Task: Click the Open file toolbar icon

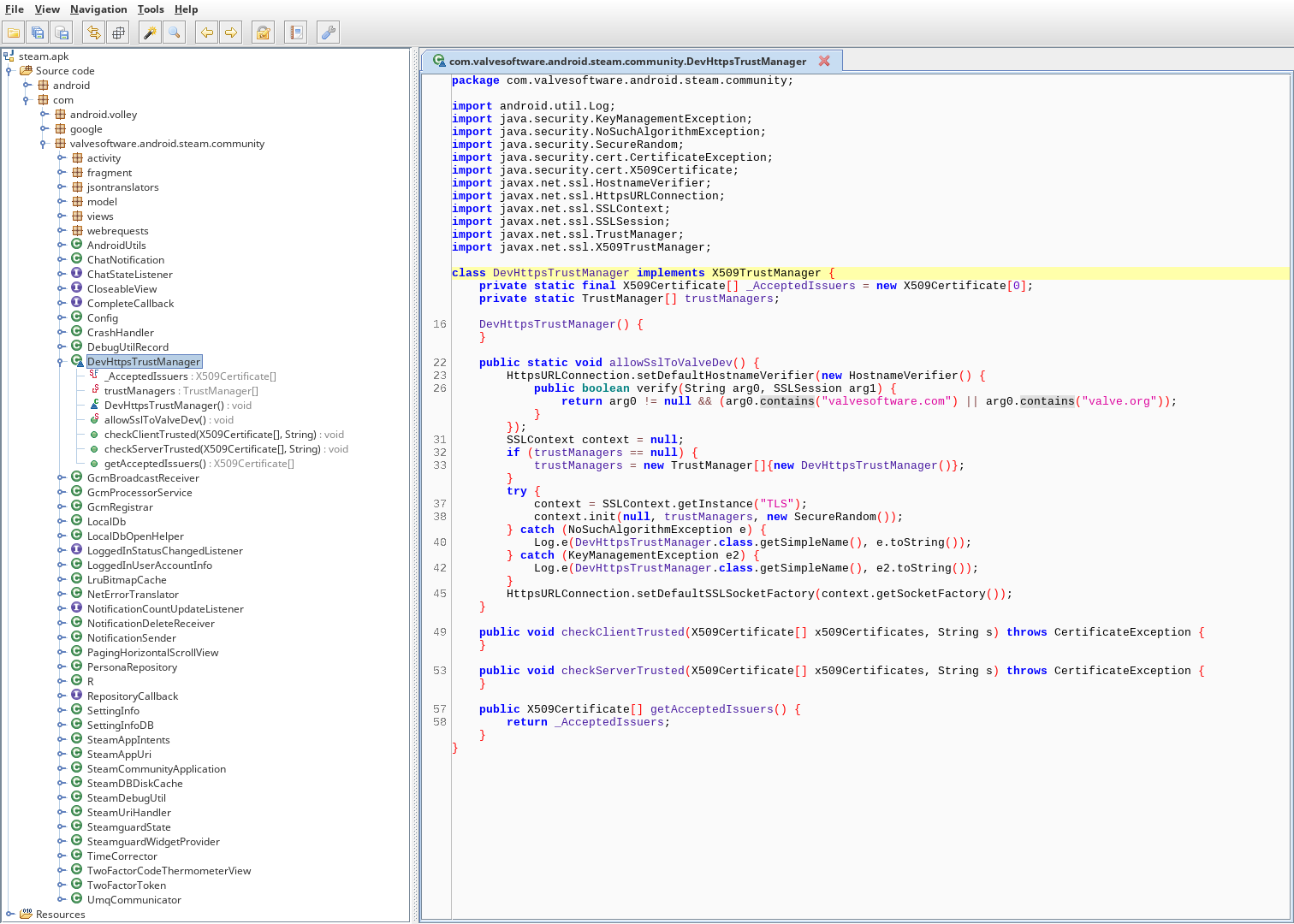Action: pos(14,33)
